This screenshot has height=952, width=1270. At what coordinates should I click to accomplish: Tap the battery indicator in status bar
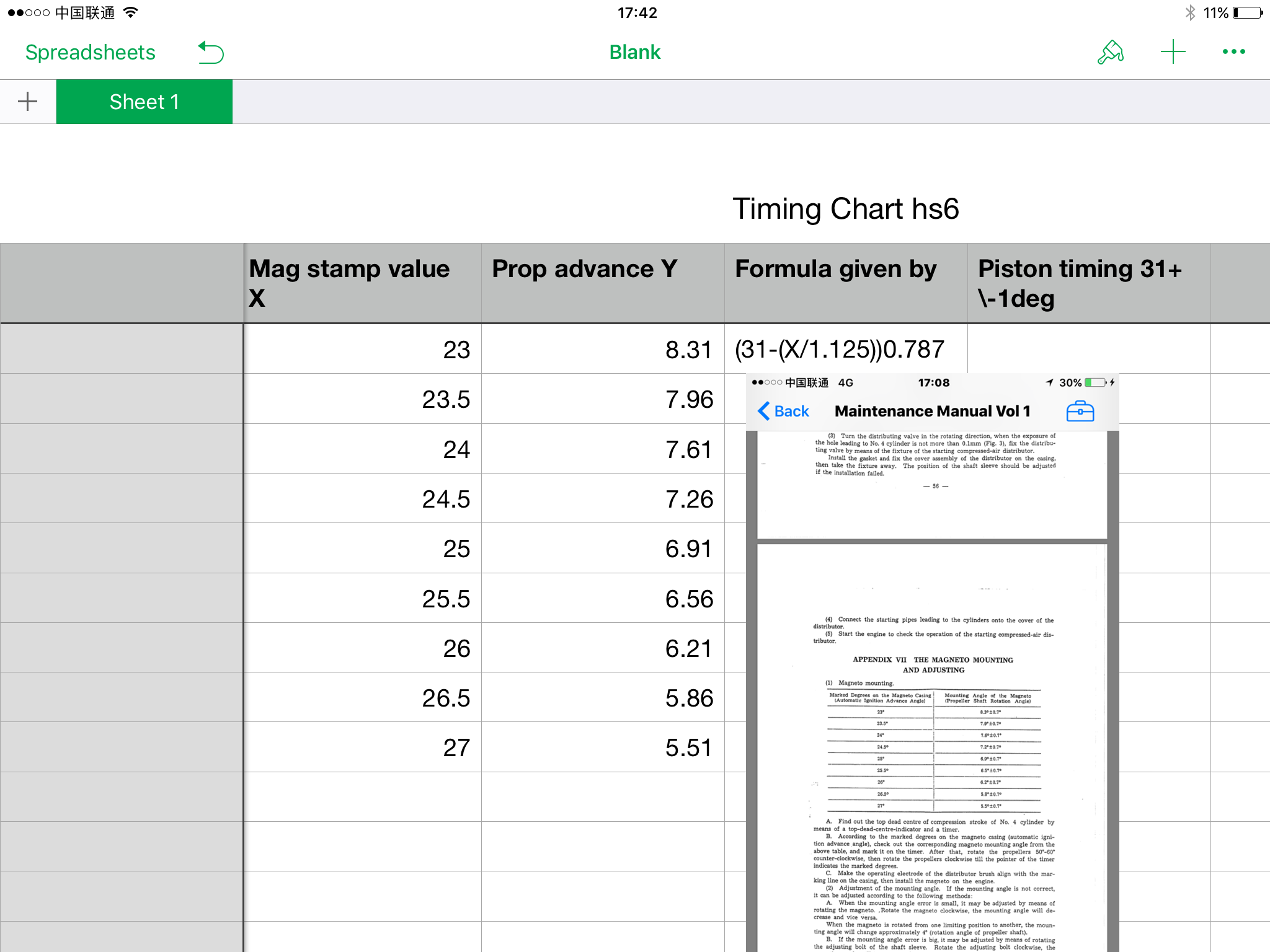point(1248,13)
